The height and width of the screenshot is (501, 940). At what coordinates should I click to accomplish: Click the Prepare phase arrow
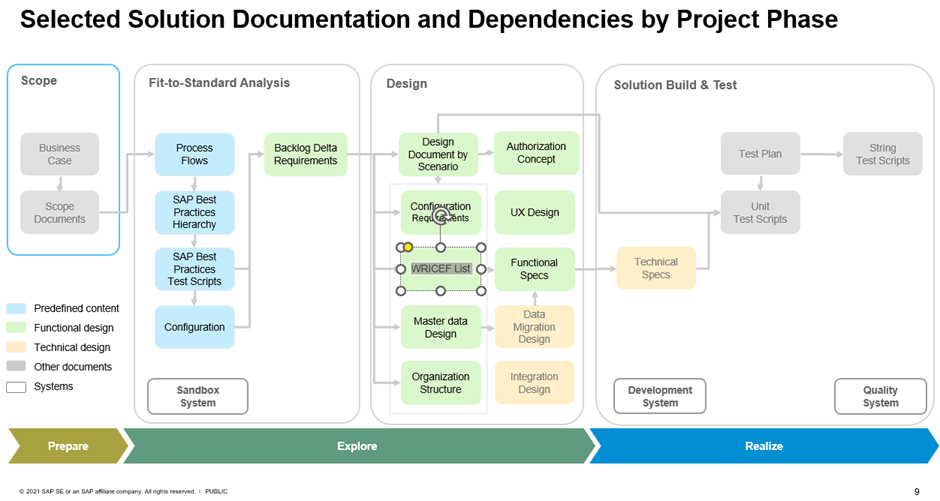(x=67, y=446)
